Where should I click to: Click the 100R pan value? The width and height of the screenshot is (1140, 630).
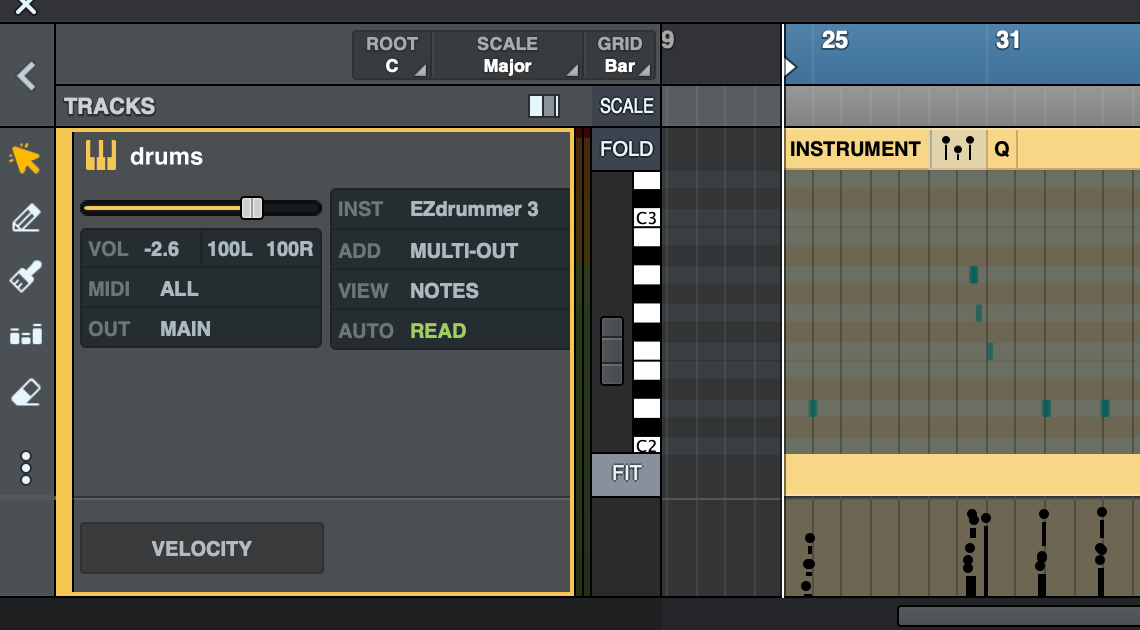[289, 249]
